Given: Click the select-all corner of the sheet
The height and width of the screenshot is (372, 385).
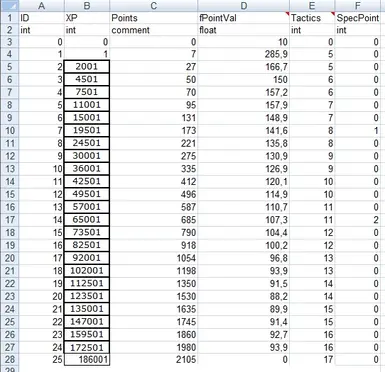Looking at the screenshot, I should click(x=9, y=6).
